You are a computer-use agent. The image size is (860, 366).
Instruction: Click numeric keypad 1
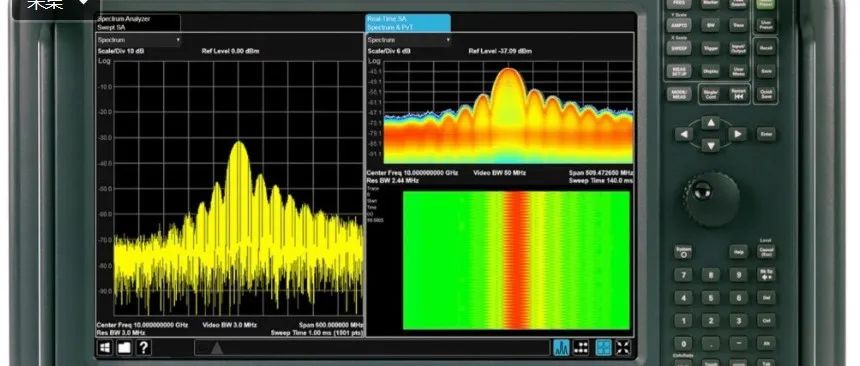point(683,321)
